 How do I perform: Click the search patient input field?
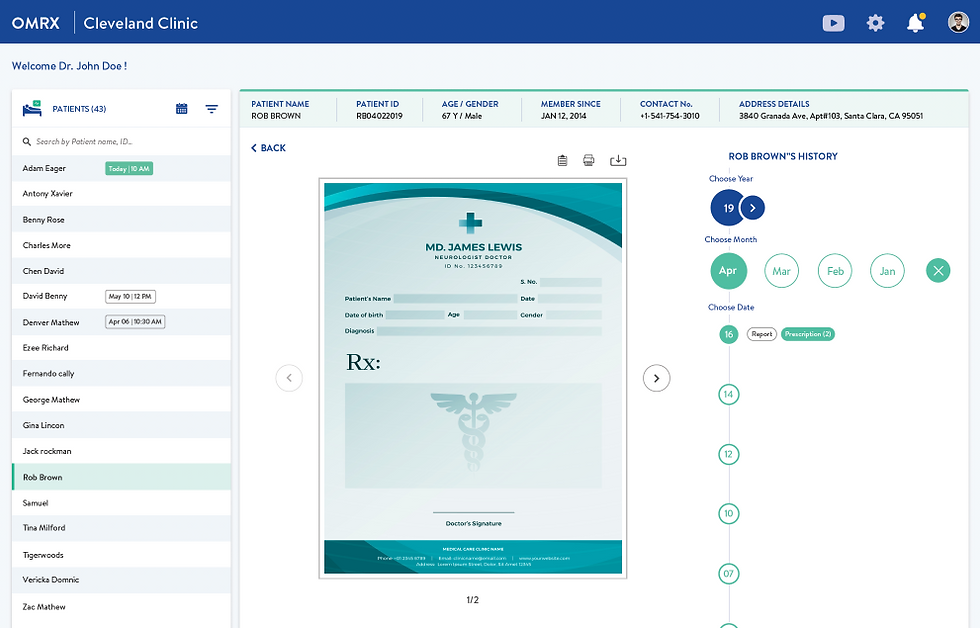click(x=121, y=142)
